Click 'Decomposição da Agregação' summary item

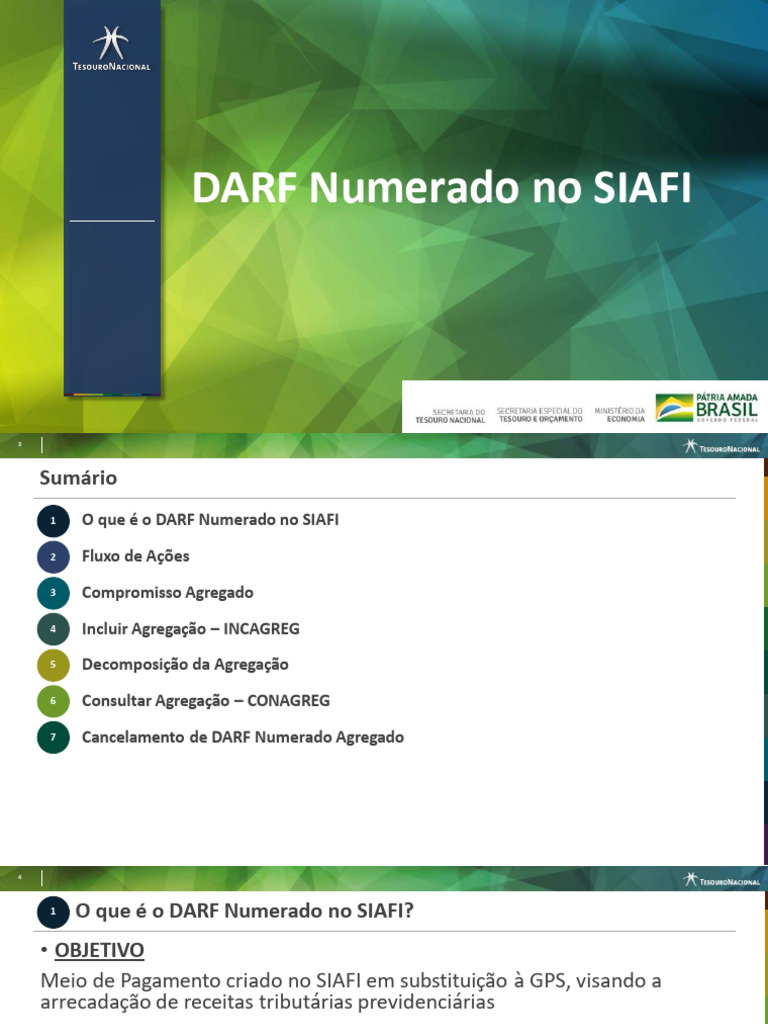[185, 665]
